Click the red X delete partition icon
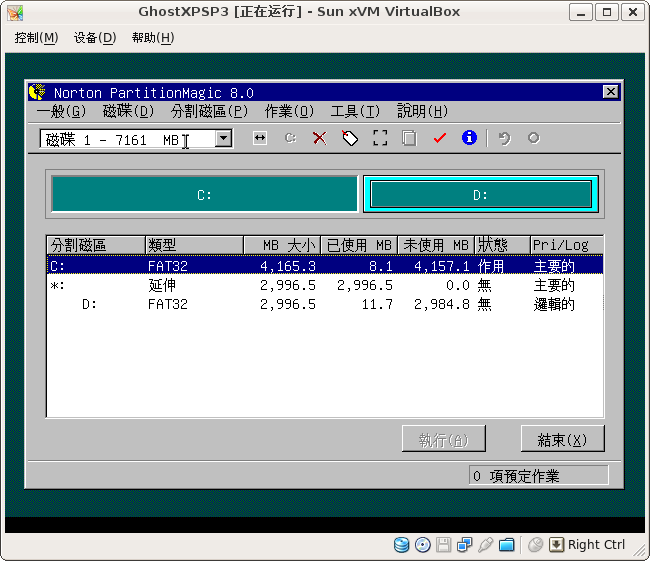 [x=320, y=138]
